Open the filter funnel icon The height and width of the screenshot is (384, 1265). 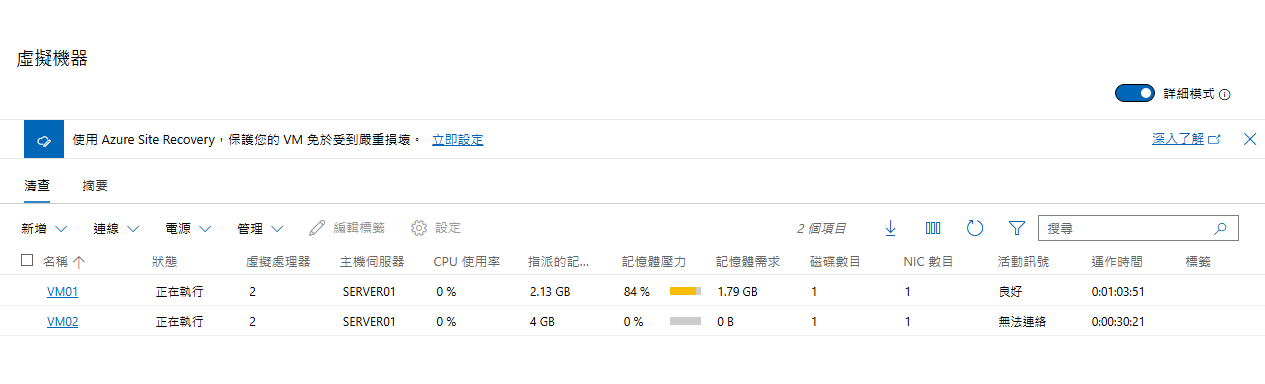point(1017,228)
